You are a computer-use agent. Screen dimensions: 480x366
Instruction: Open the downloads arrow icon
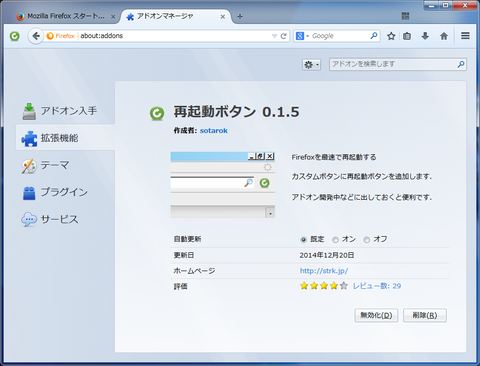tap(425, 36)
